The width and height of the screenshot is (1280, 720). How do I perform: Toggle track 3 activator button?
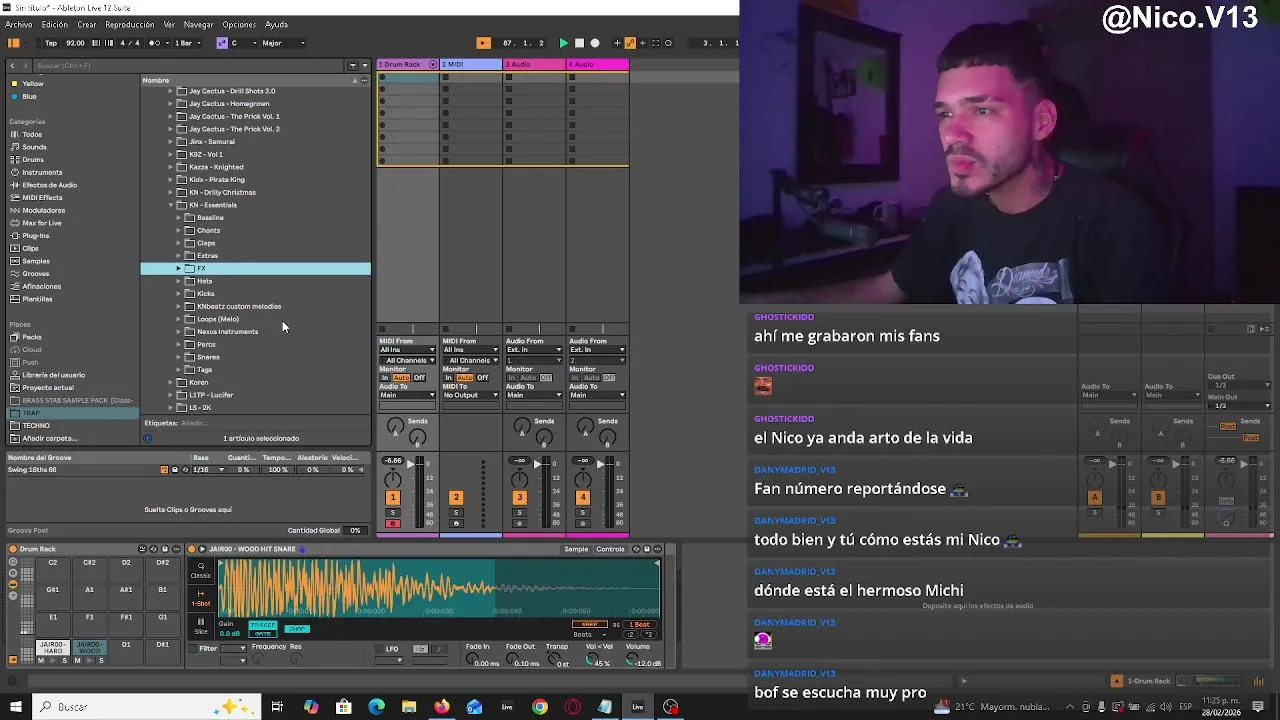(519, 498)
